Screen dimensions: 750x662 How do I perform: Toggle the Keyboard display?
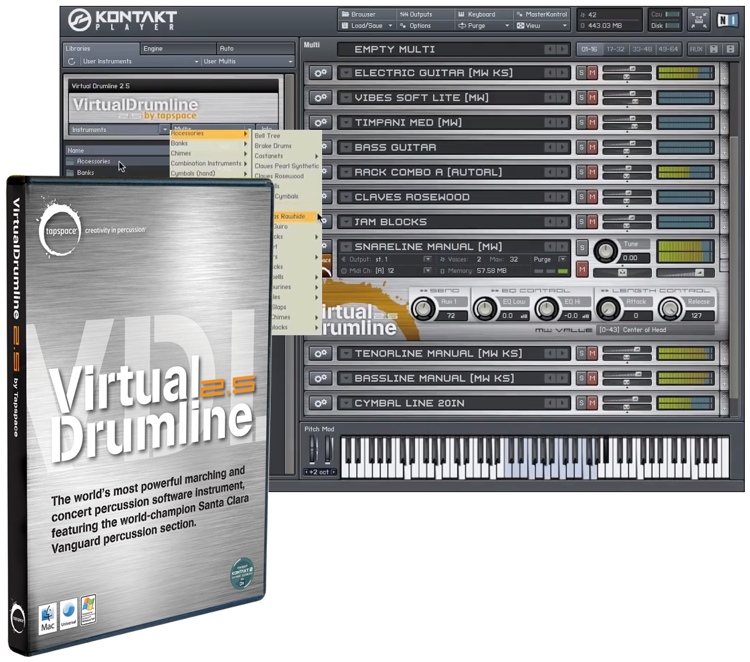tap(483, 14)
